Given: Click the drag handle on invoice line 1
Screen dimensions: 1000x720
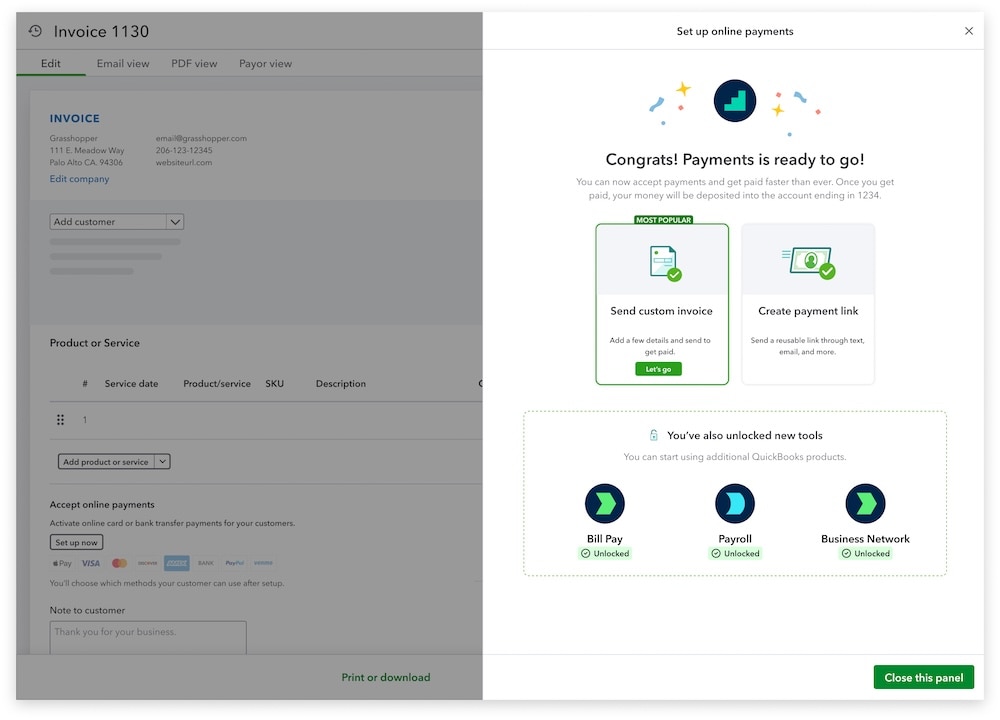Looking at the screenshot, I should [60, 419].
